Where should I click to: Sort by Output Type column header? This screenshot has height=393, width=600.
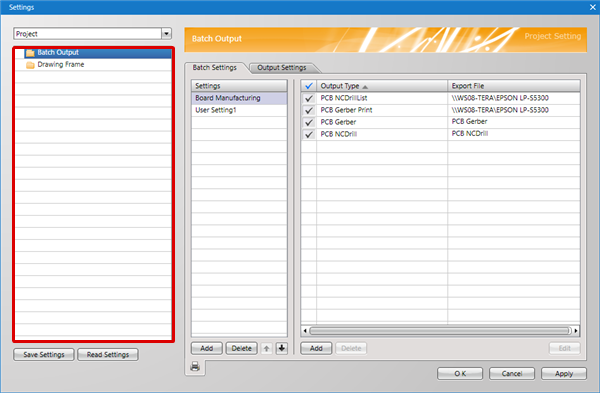click(x=382, y=86)
